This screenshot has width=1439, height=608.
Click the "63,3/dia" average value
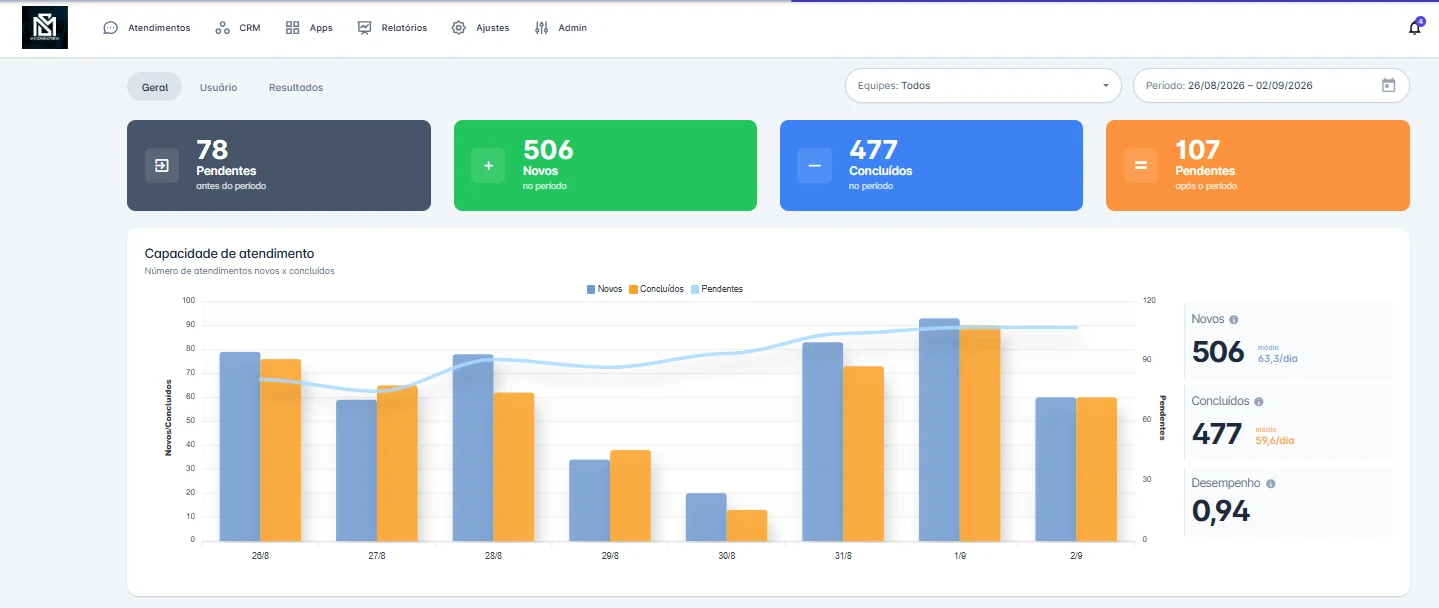(1278, 357)
